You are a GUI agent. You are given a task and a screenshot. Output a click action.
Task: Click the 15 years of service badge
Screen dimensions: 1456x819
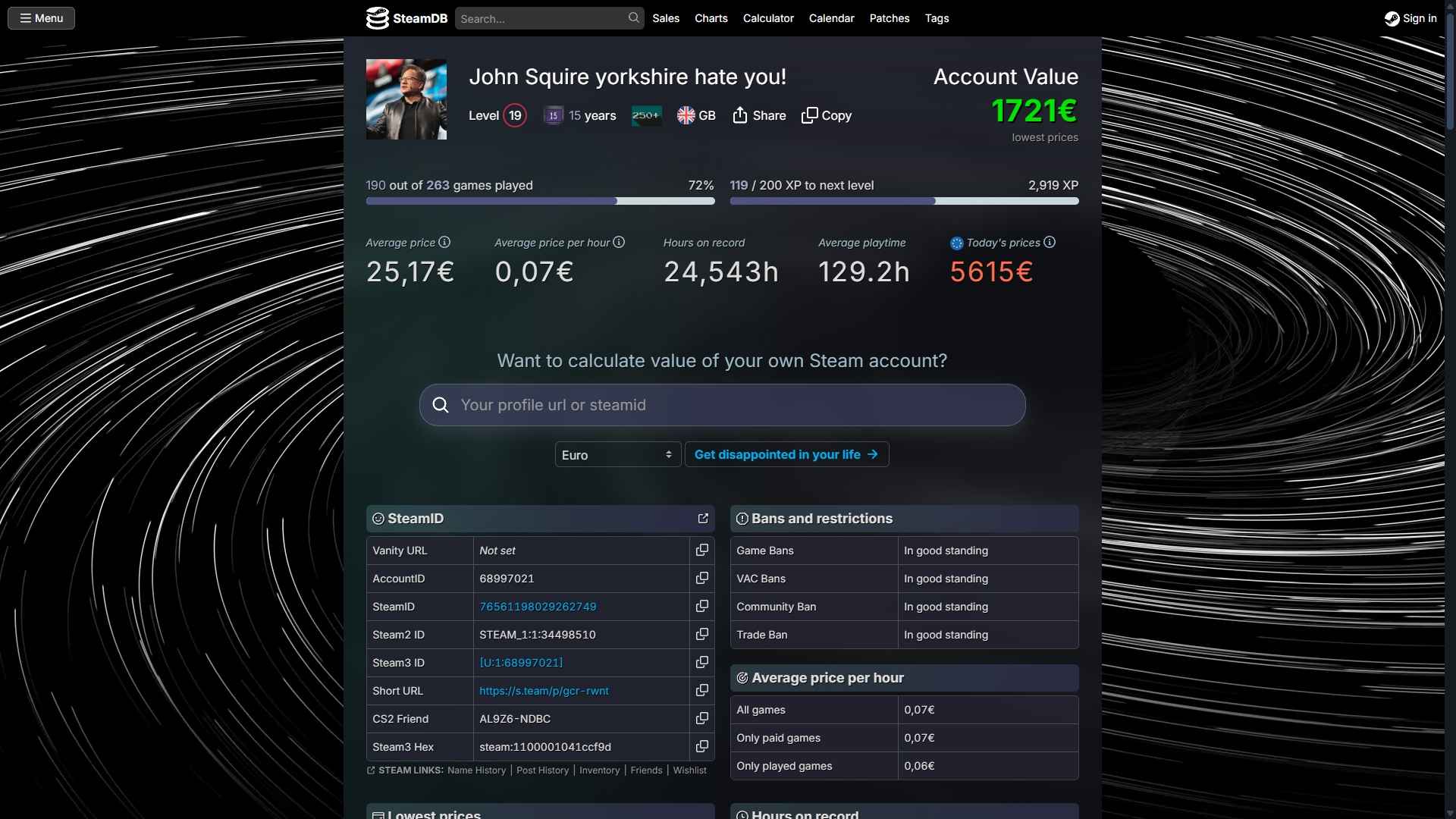(554, 115)
